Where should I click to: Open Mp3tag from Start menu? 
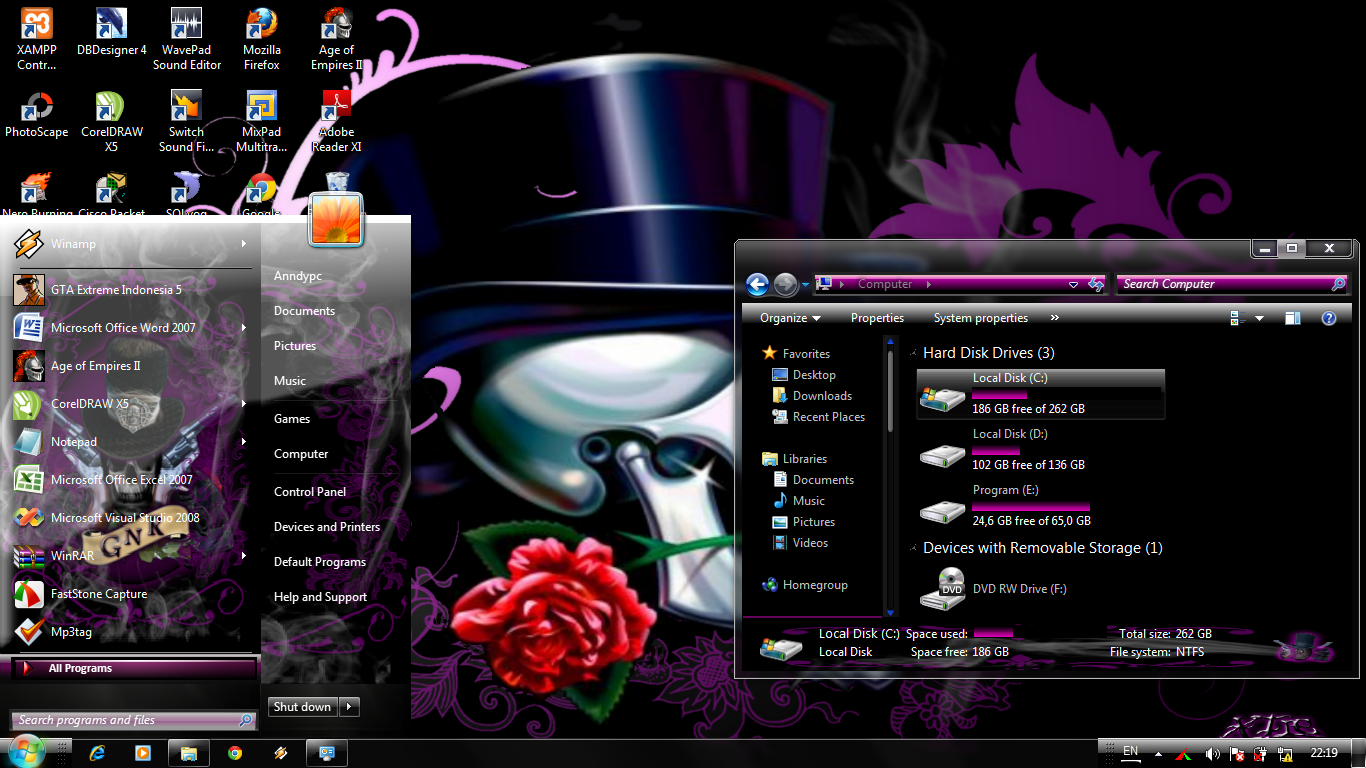132,632
